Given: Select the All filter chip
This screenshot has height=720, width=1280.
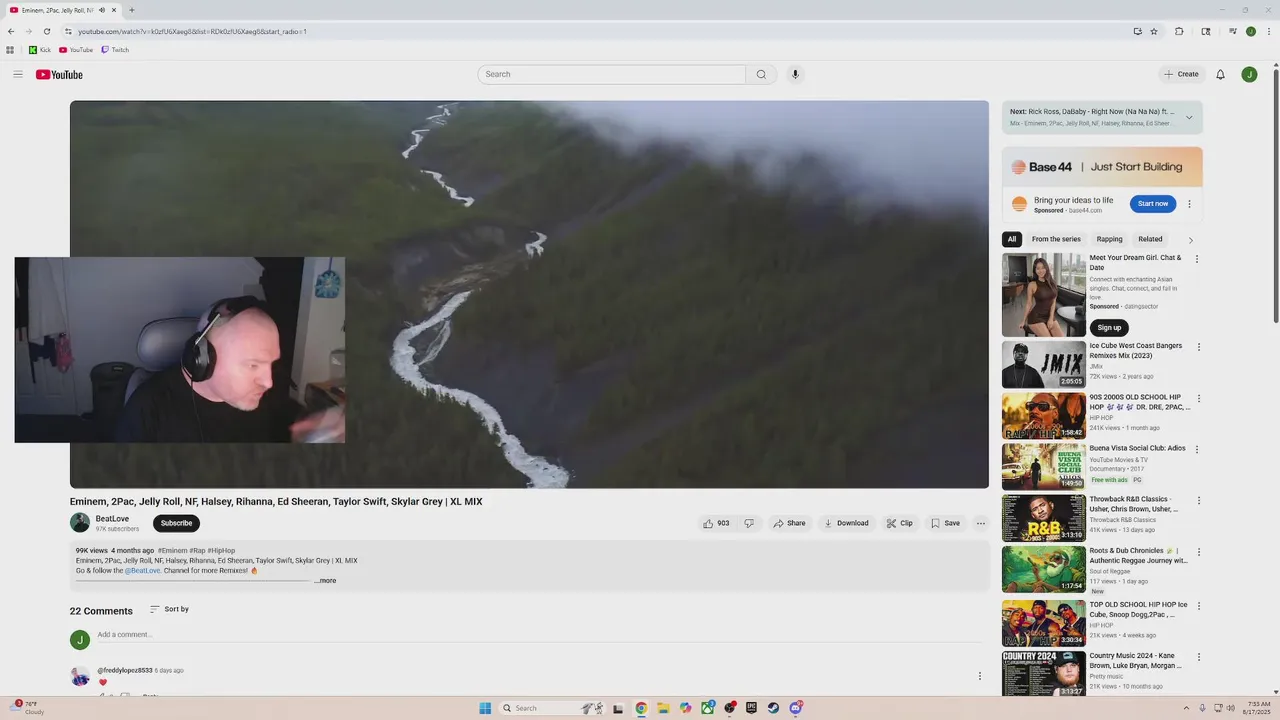Looking at the screenshot, I should point(1012,239).
